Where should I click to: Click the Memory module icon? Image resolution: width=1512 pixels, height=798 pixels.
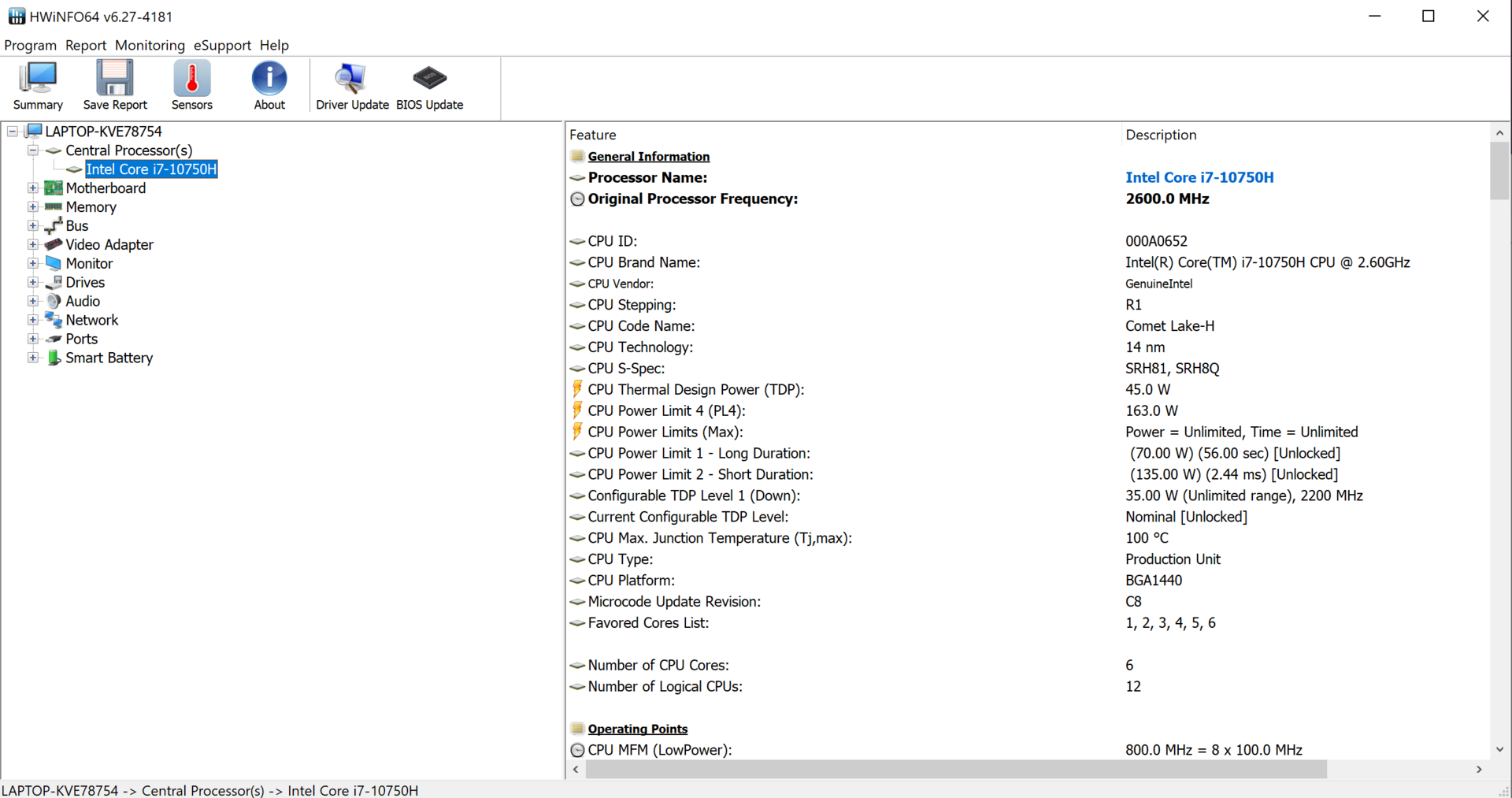pos(54,206)
